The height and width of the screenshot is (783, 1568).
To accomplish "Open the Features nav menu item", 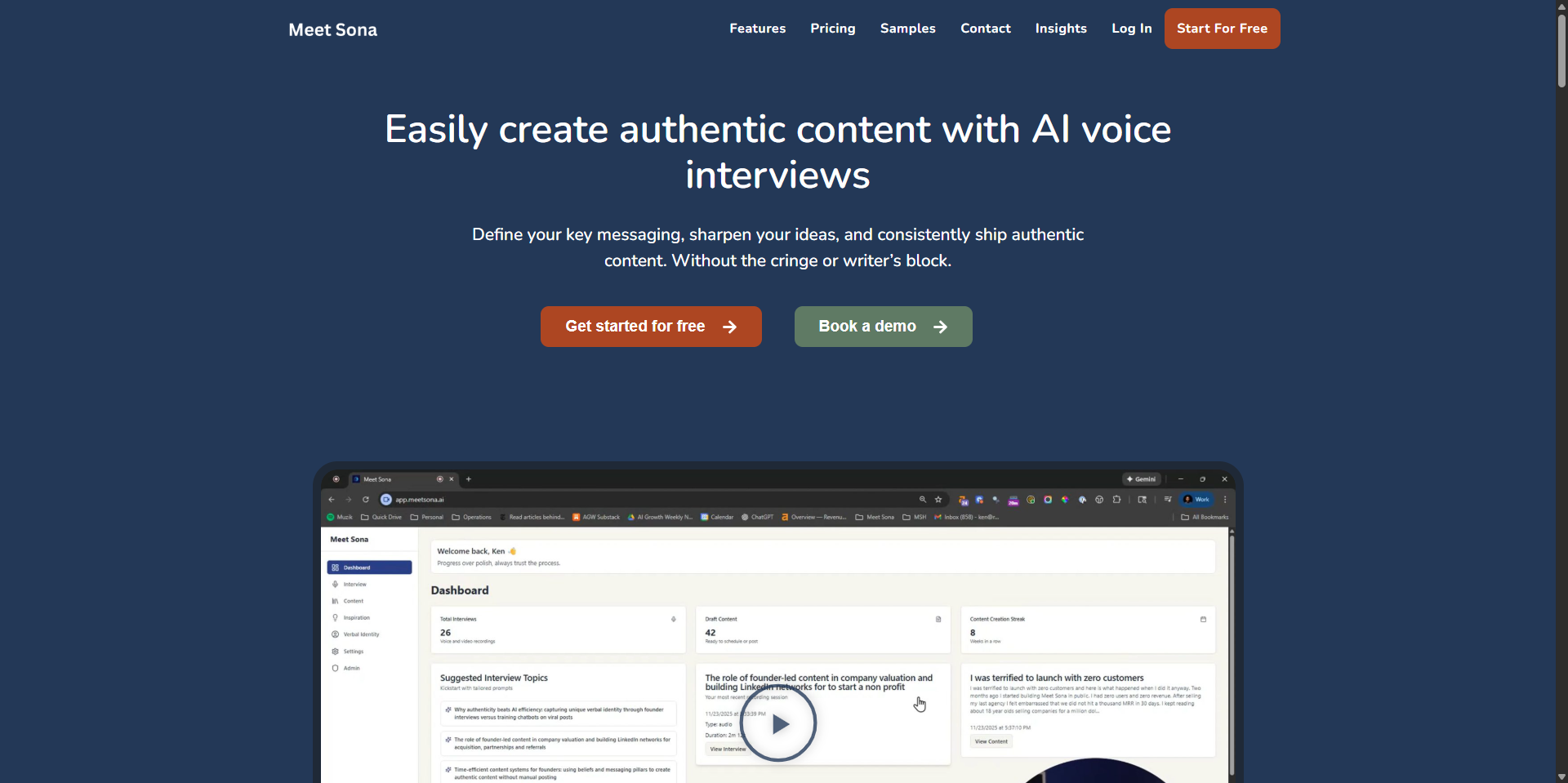I will tap(757, 29).
